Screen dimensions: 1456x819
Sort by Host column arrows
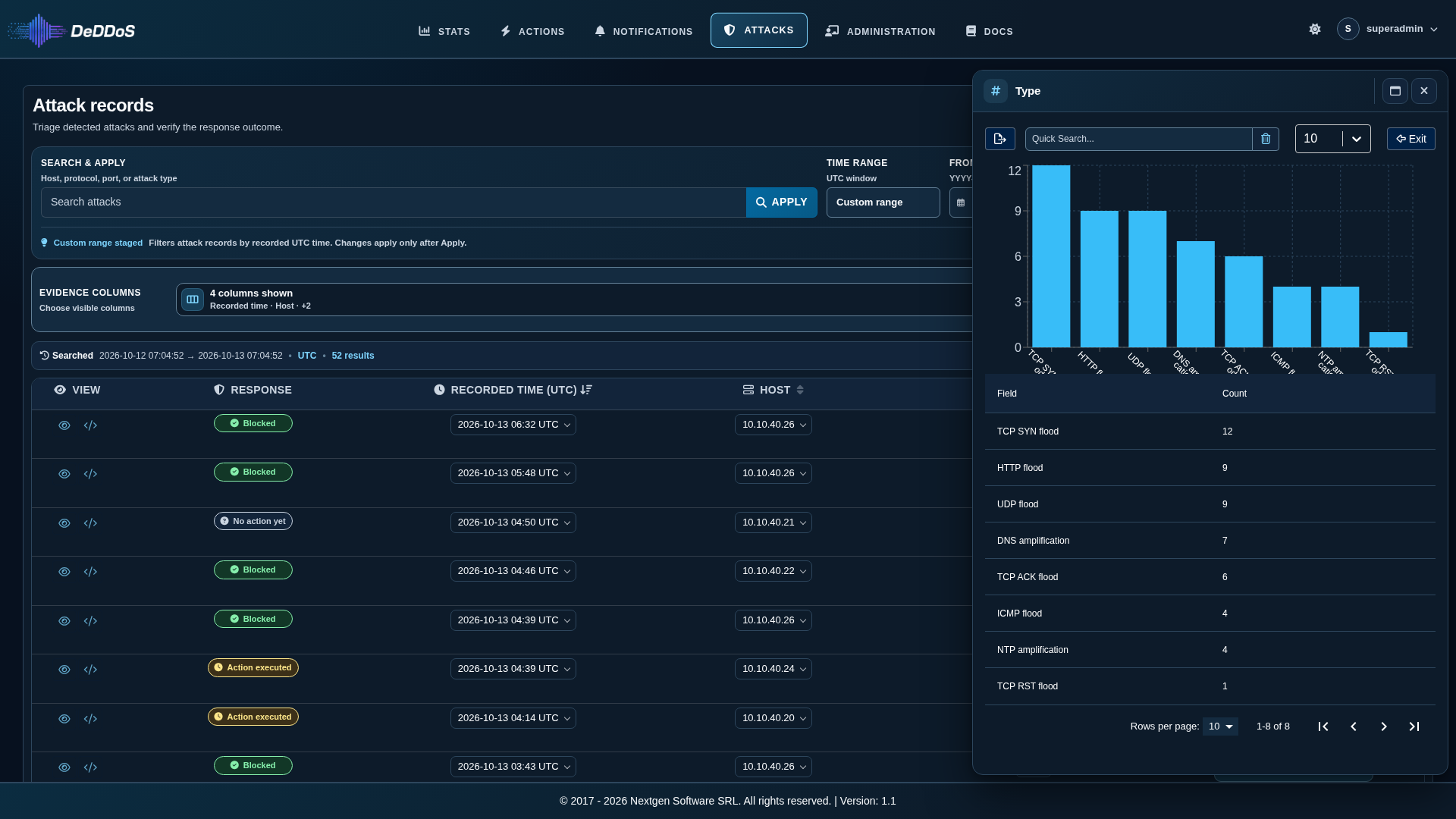(x=800, y=390)
